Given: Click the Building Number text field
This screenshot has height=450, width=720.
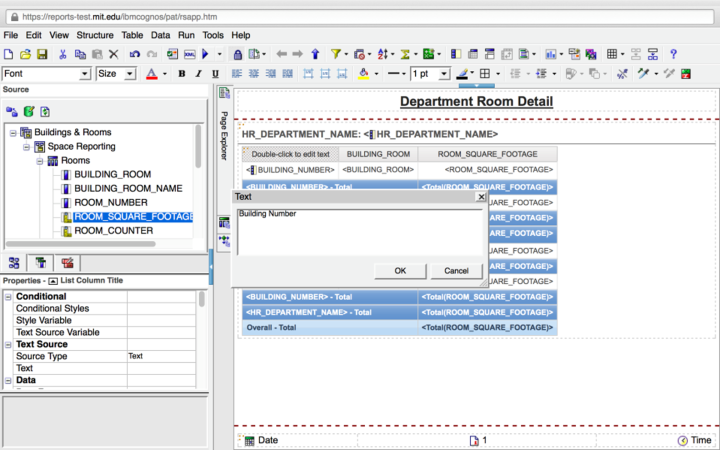Looking at the screenshot, I should pos(360,230).
